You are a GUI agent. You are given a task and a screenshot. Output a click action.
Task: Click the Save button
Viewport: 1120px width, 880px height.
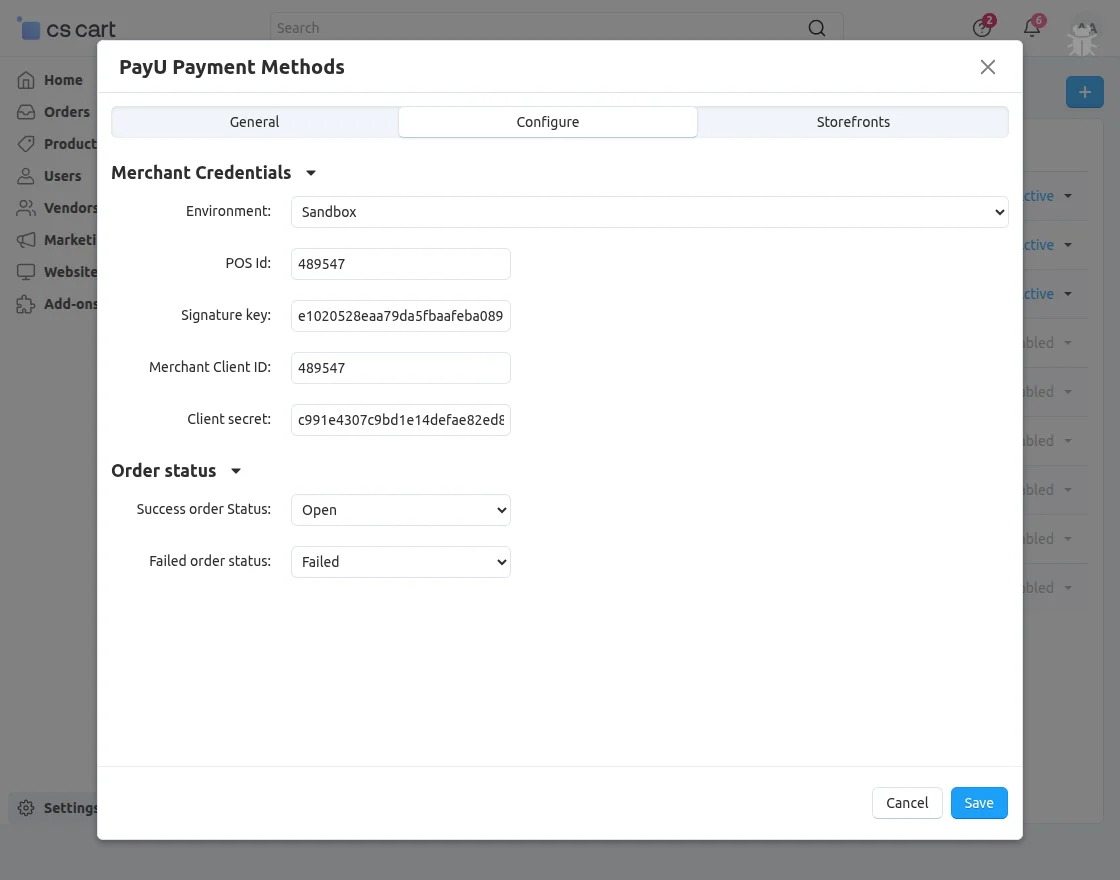(979, 803)
